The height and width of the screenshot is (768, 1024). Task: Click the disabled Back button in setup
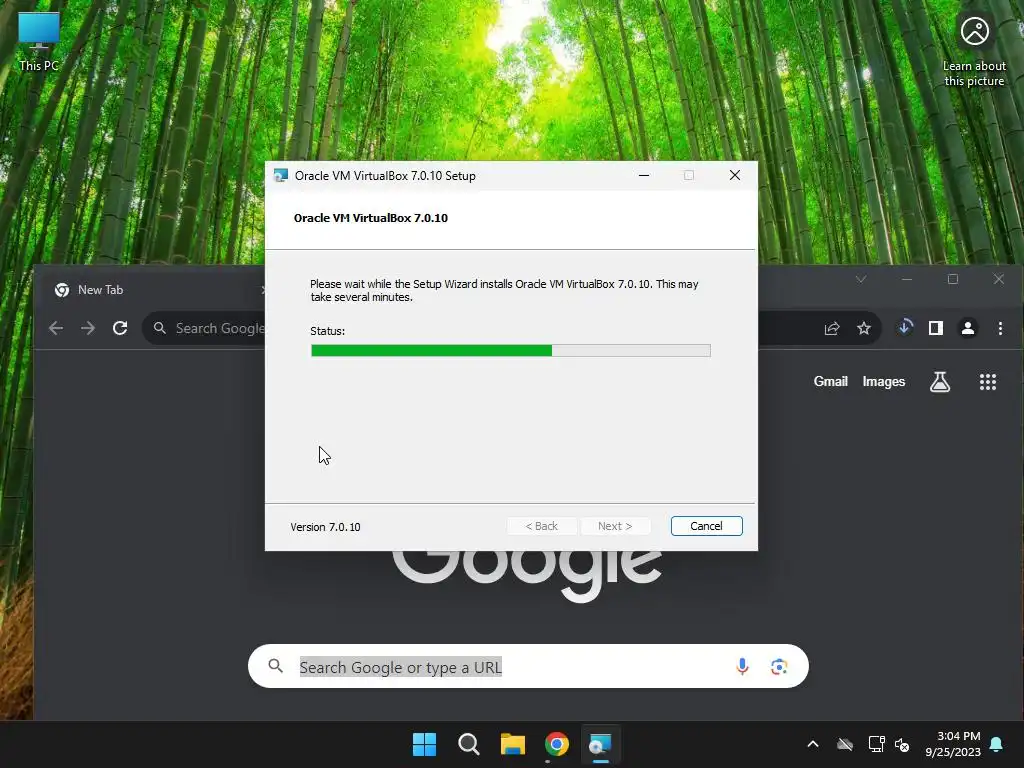tap(541, 526)
